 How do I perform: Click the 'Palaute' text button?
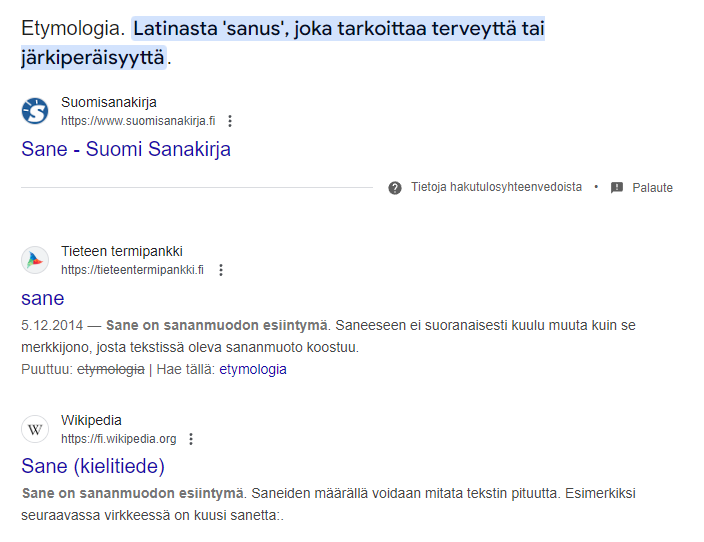[x=652, y=187]
